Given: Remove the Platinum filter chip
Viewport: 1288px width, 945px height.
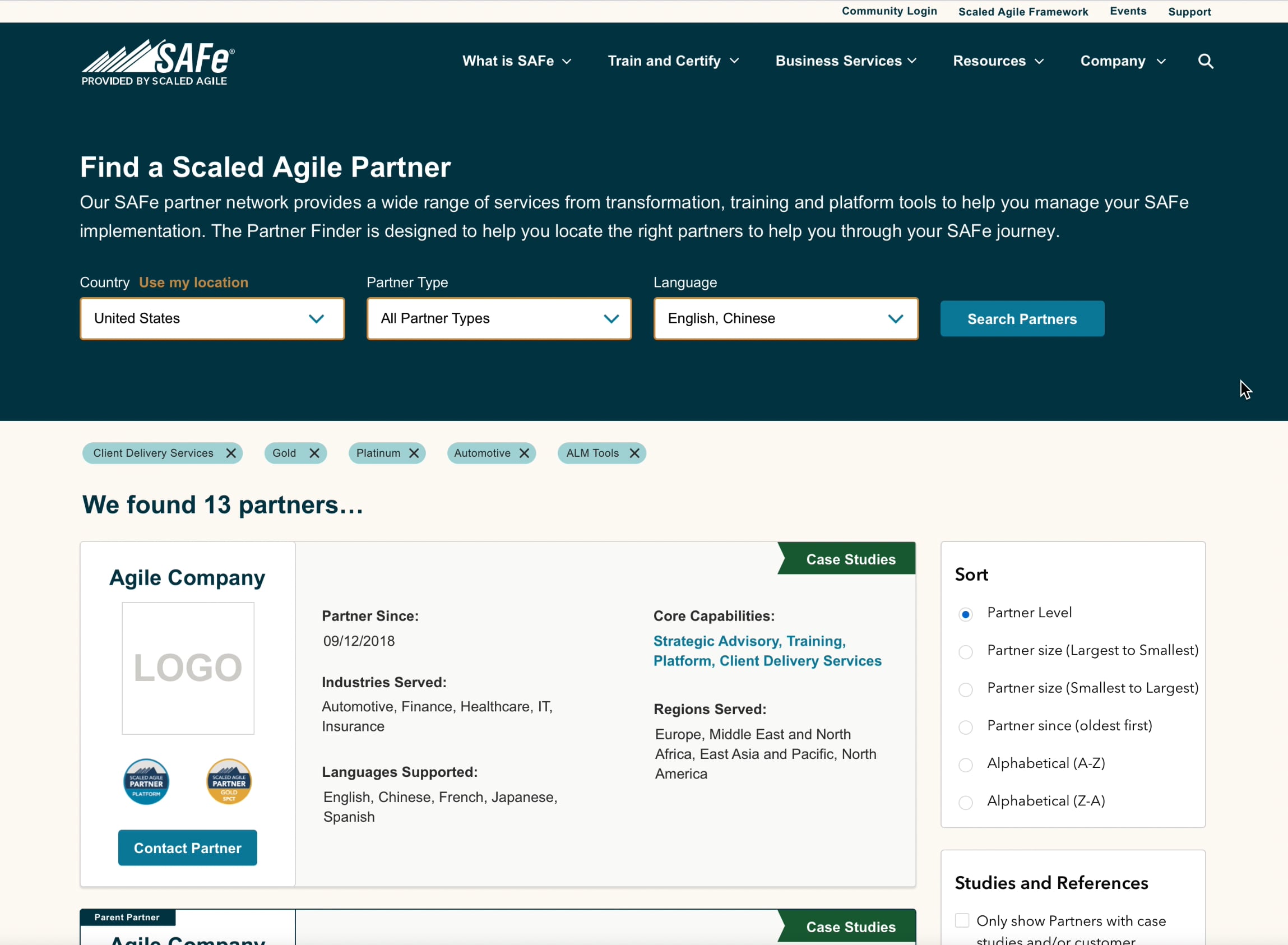Looking at the screenshot, I should point(414,452).
